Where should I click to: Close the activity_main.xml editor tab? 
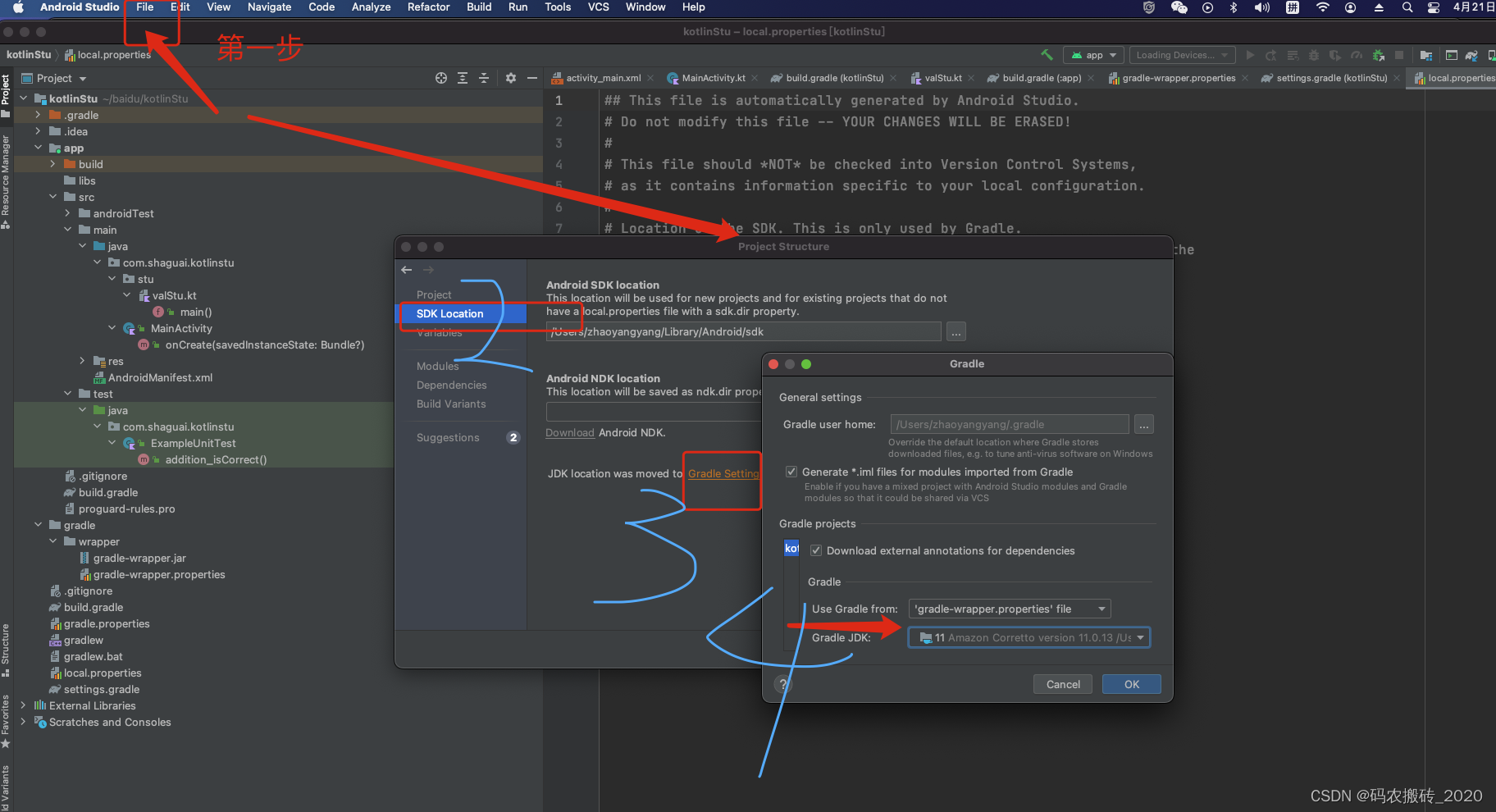650,78
